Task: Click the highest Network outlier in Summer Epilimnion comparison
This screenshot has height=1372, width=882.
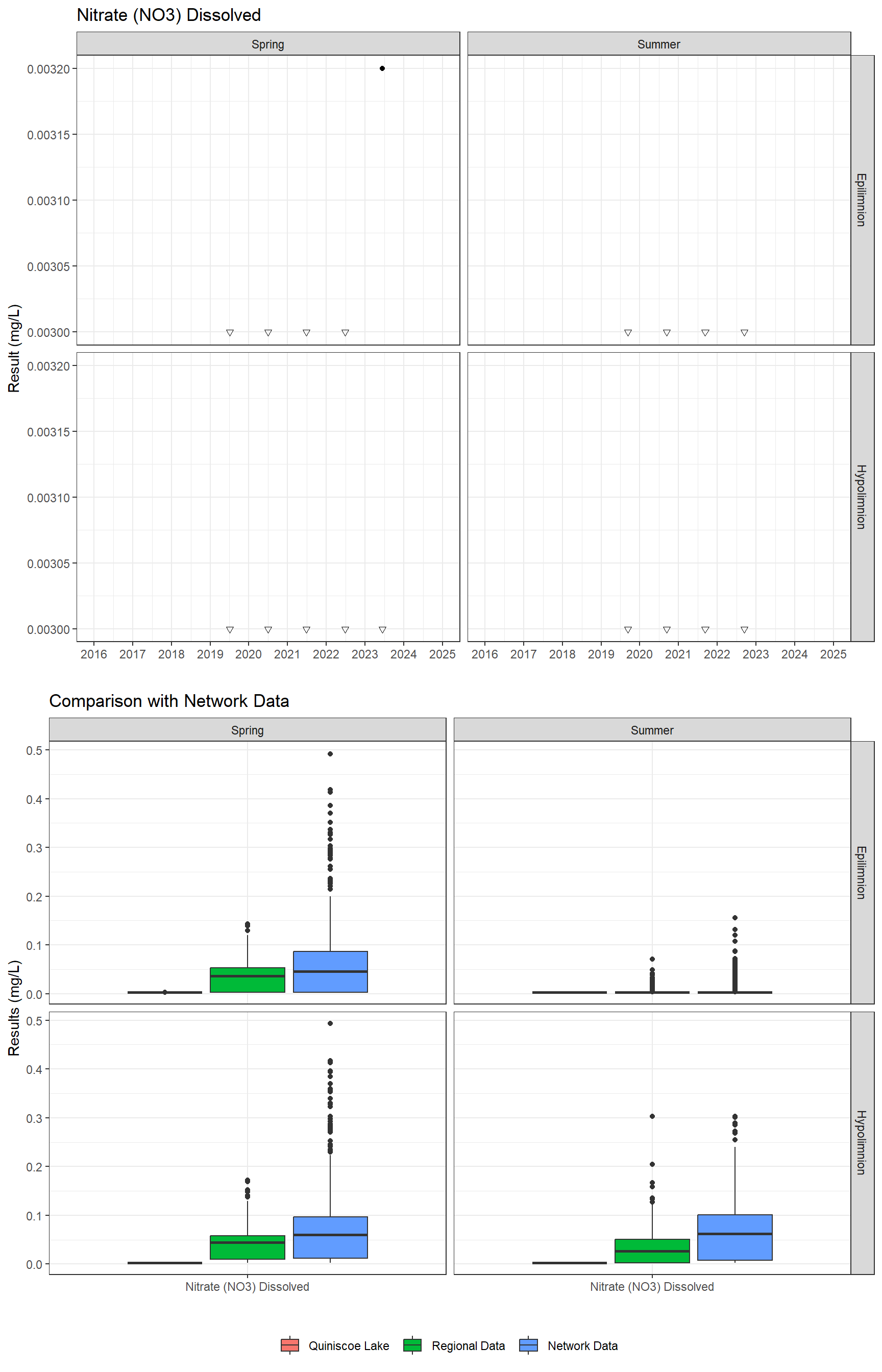Action: click(735, 918)
